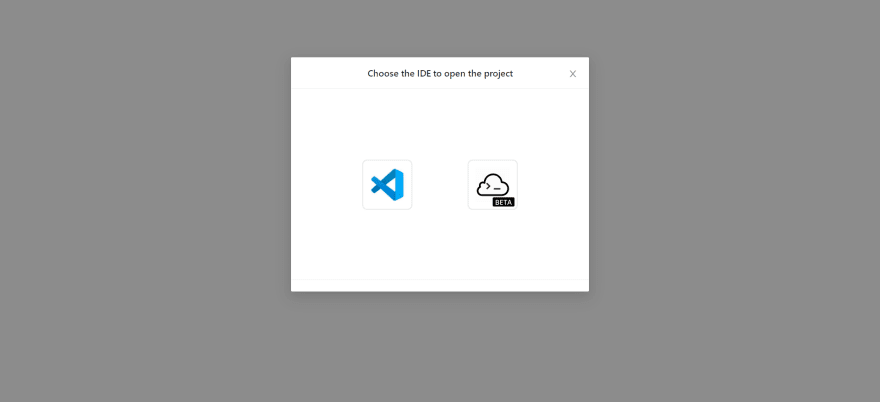Click the cloud outline with terminal prompt
The width and height of the screenshot is (880, 402).
493,185
